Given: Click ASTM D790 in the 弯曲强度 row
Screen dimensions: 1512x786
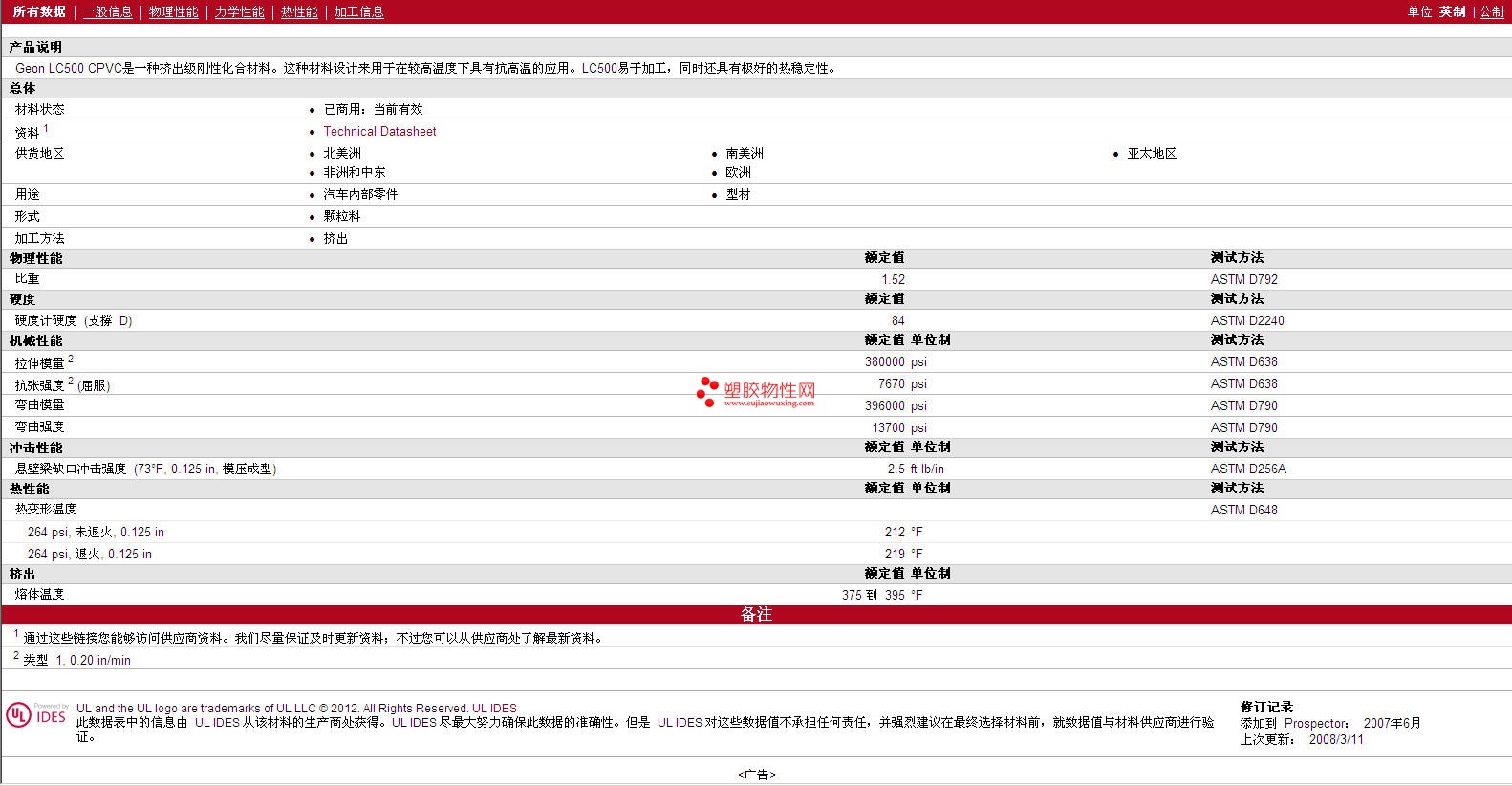Looking at the screenshot, I should tap(1243, 427).
